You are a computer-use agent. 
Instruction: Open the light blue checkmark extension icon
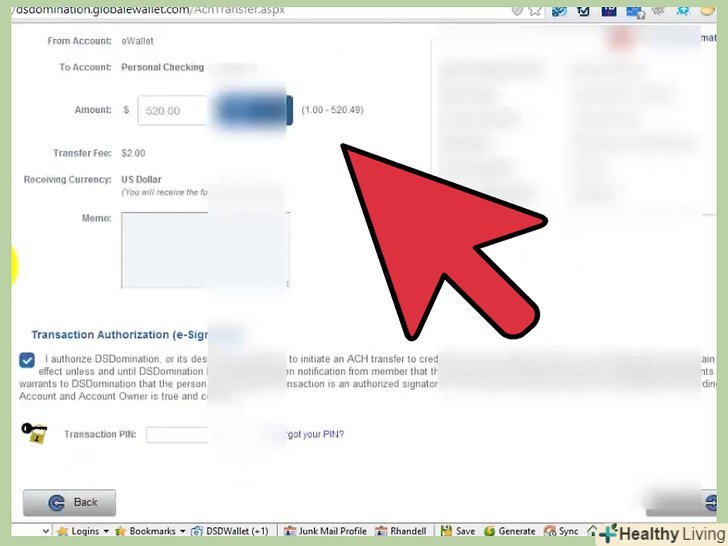559,10
